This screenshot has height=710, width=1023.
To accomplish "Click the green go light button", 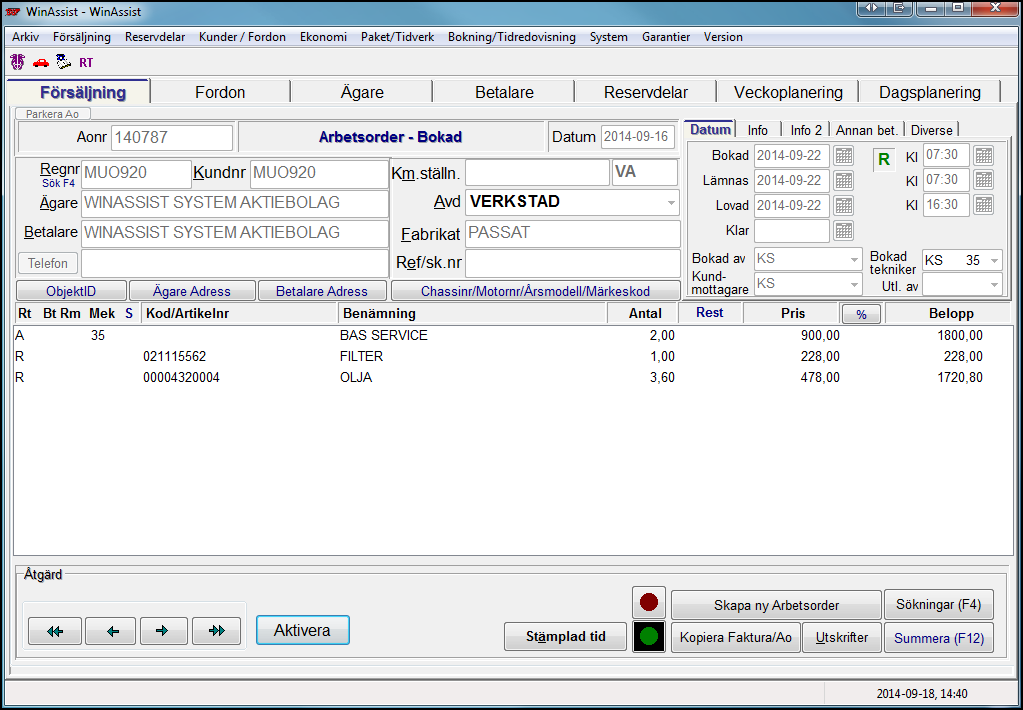I will tap(649, 636).
